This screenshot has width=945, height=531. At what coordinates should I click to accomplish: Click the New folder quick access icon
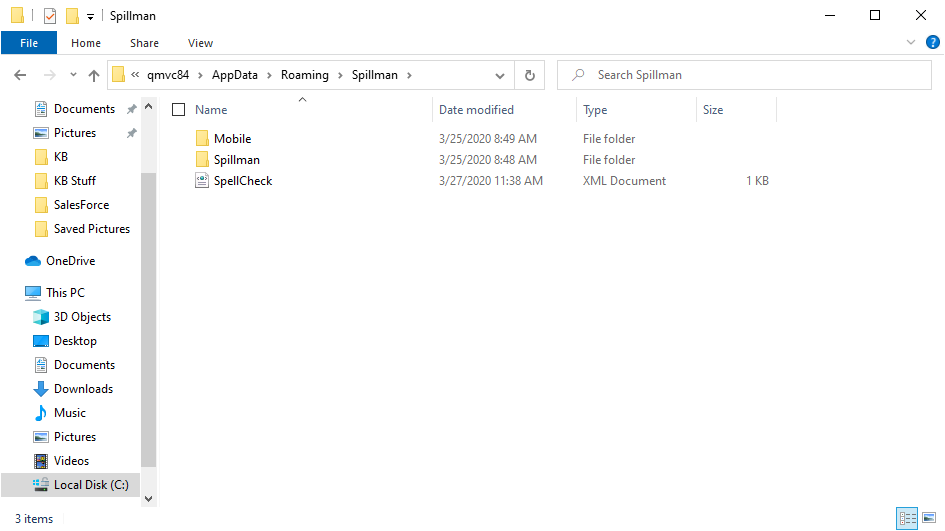72,16
